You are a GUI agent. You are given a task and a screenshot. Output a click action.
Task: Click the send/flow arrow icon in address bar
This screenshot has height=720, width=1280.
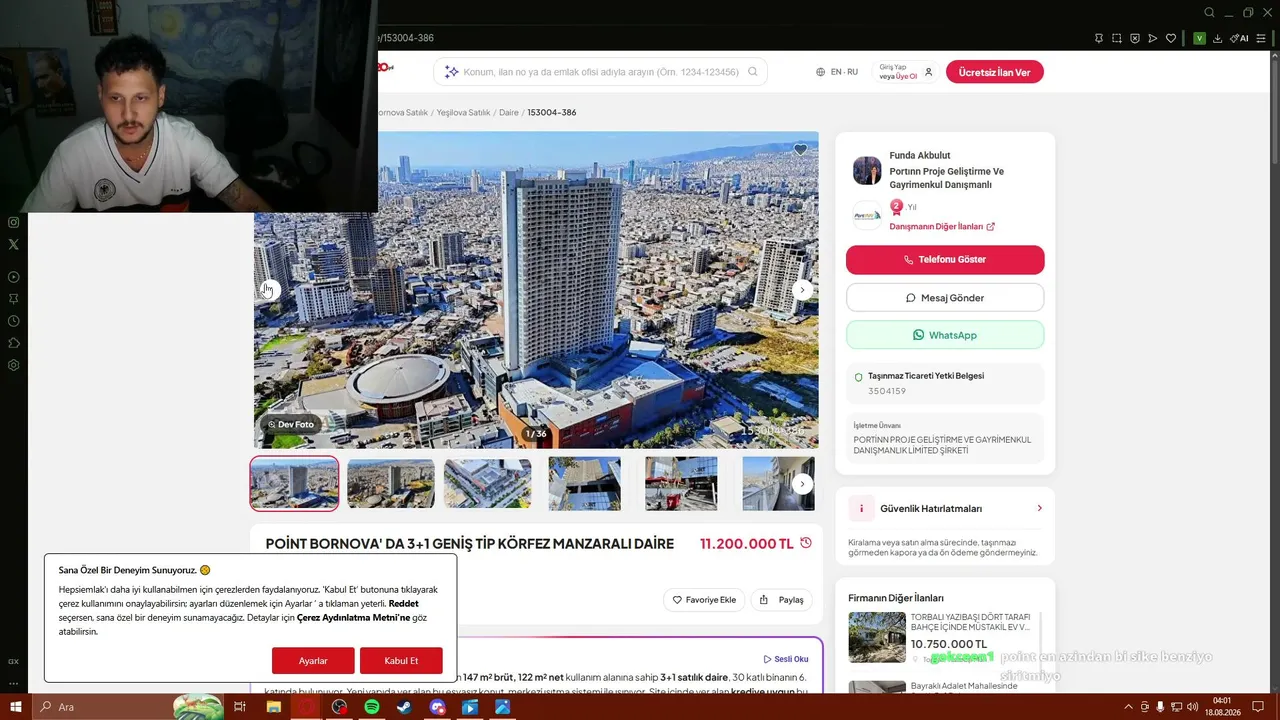coord(1153,38)
